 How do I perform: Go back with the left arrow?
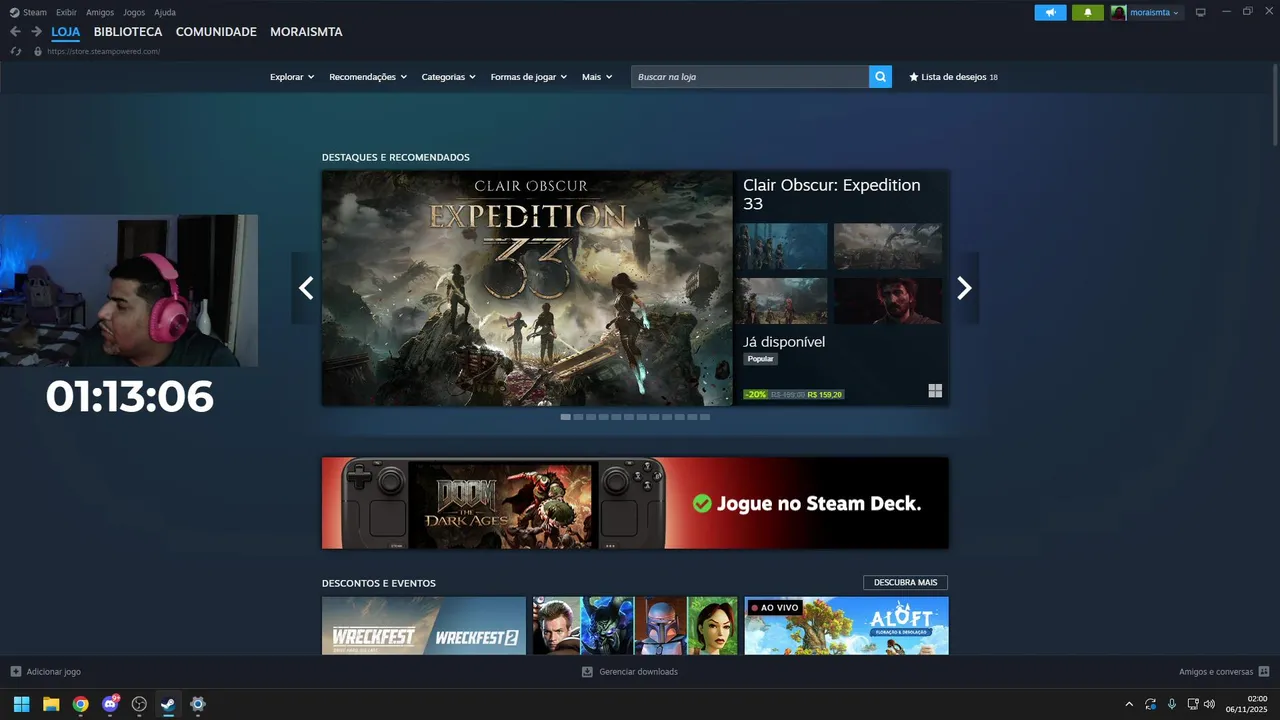coord(15,32)
